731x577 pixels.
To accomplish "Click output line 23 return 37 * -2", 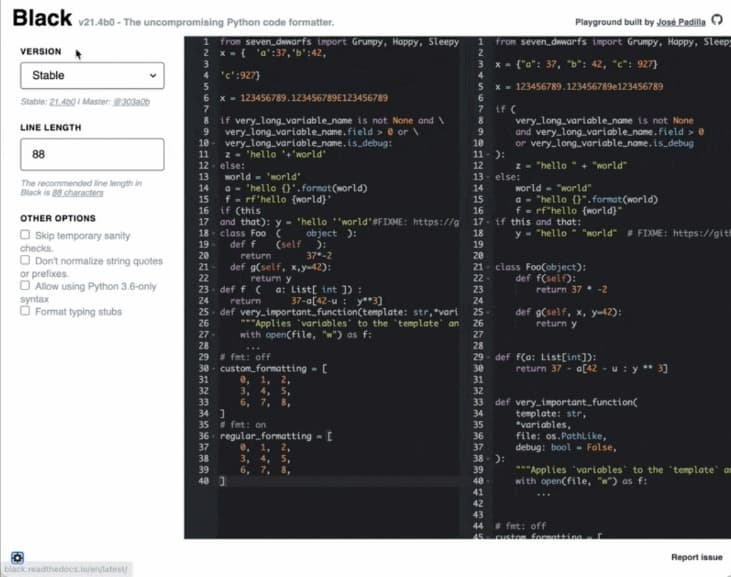I will click(572, 289).
